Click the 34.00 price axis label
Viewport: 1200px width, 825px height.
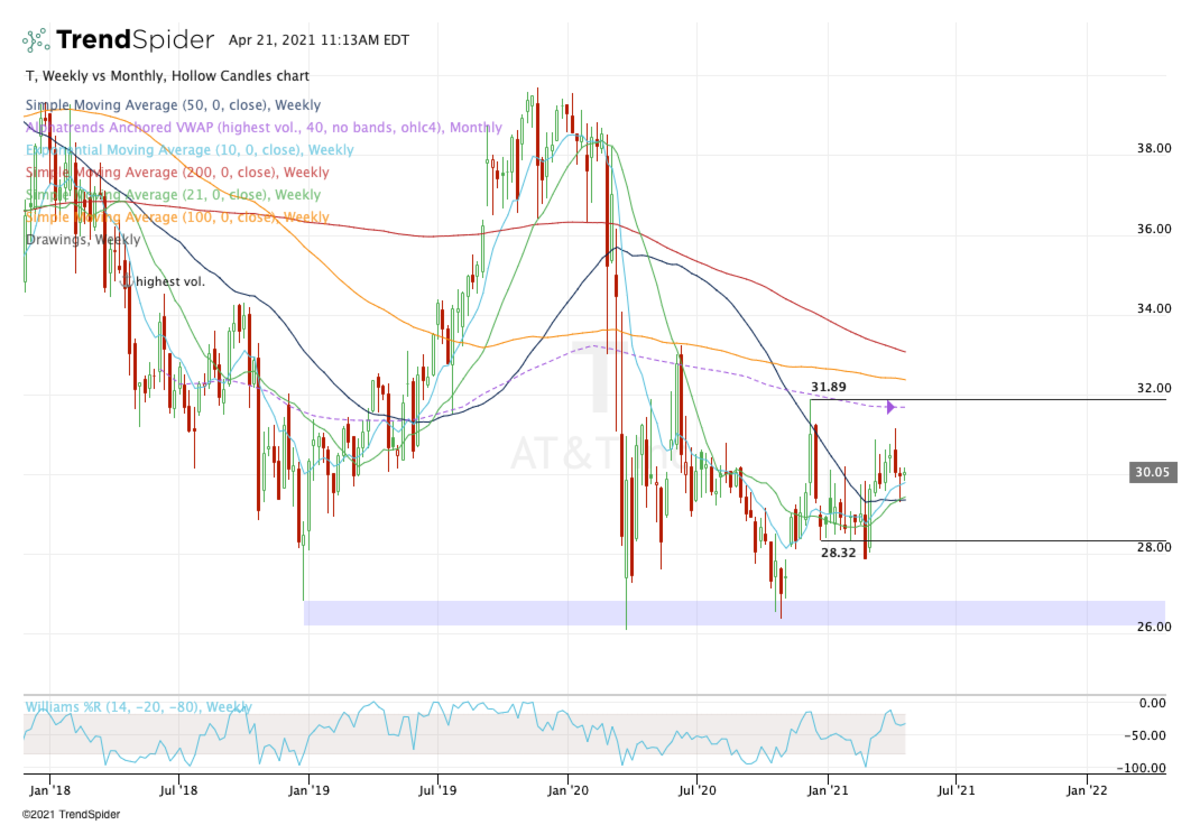[x=1154, y=308]
